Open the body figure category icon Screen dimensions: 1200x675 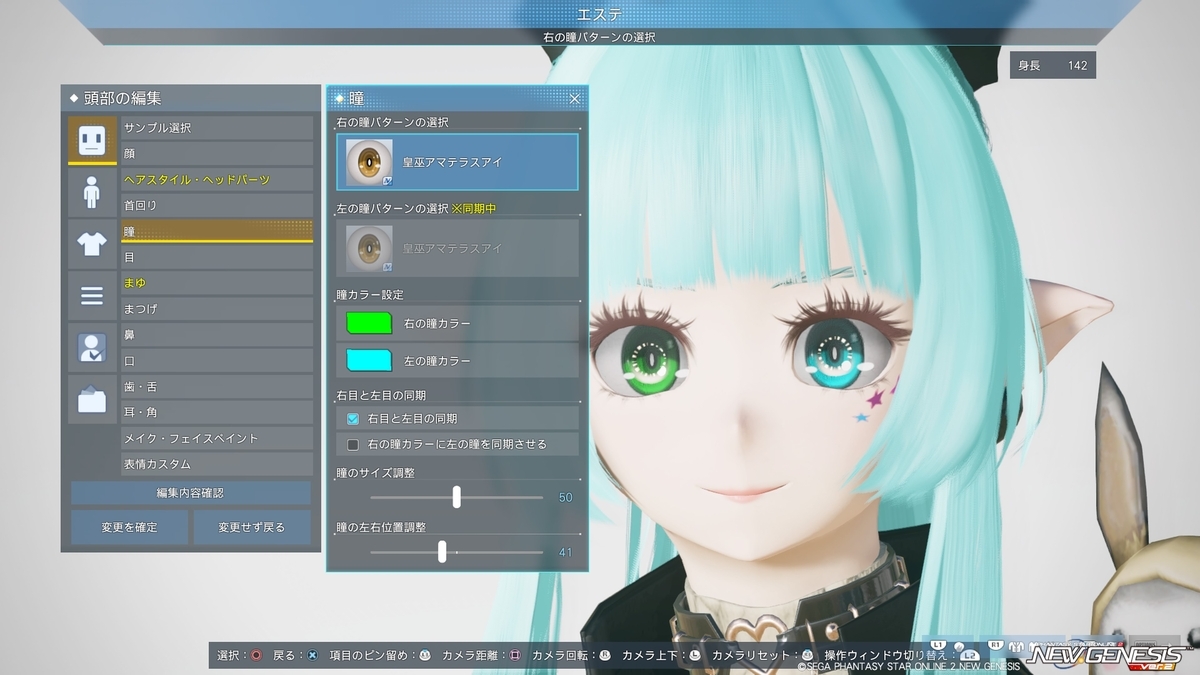(x=92, y=192)
